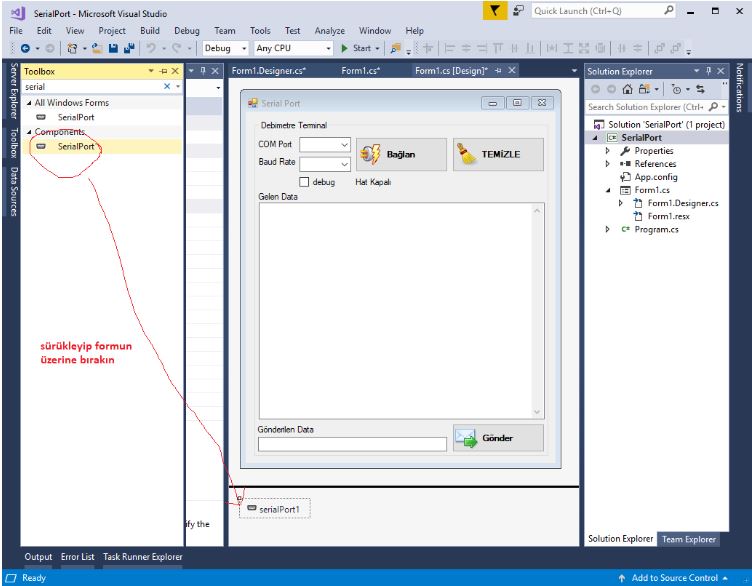The height and width of the screenshot is (586, 752).
Task: Start debugging with the green play icon
Action: point(344,48)
